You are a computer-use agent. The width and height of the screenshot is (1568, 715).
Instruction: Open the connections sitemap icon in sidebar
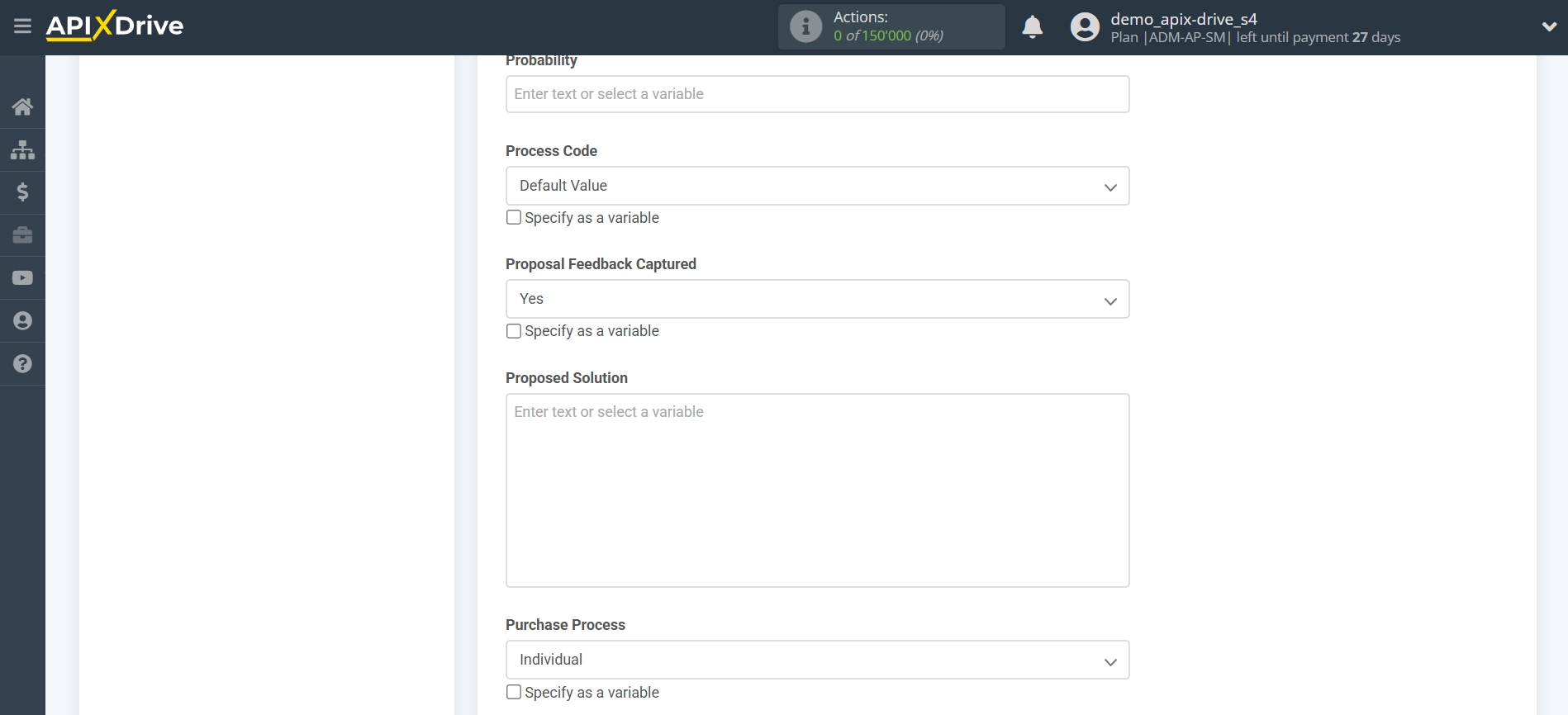(x=22, y=149)
